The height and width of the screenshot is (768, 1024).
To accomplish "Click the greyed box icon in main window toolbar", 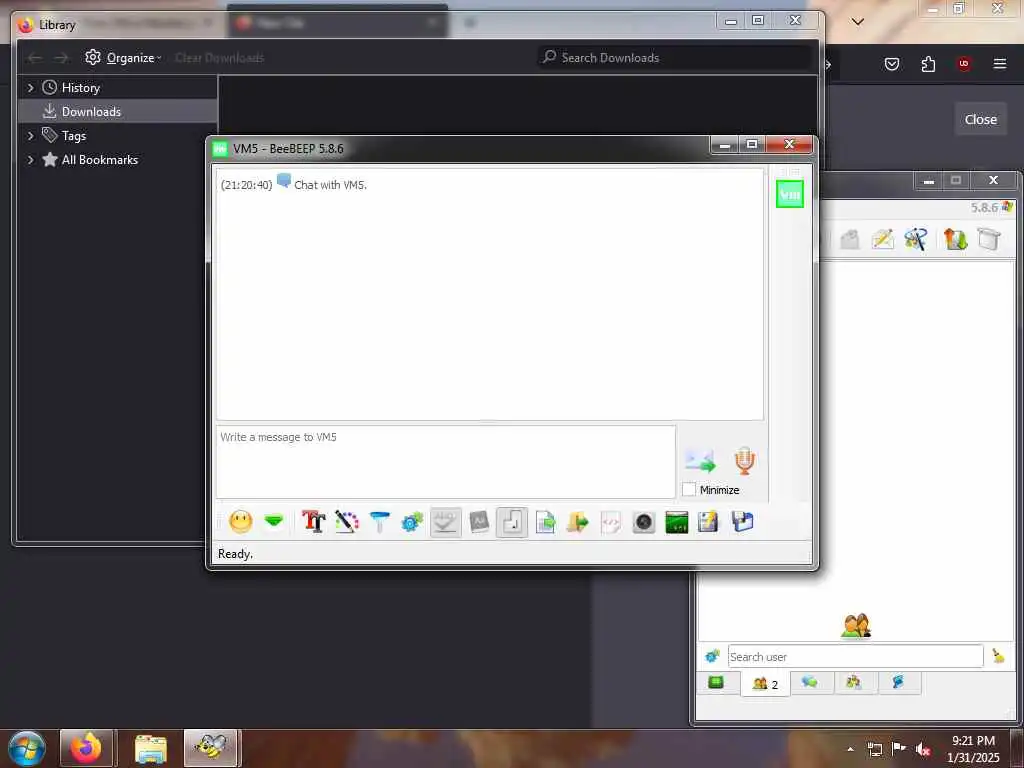I will tap(849, 239).
